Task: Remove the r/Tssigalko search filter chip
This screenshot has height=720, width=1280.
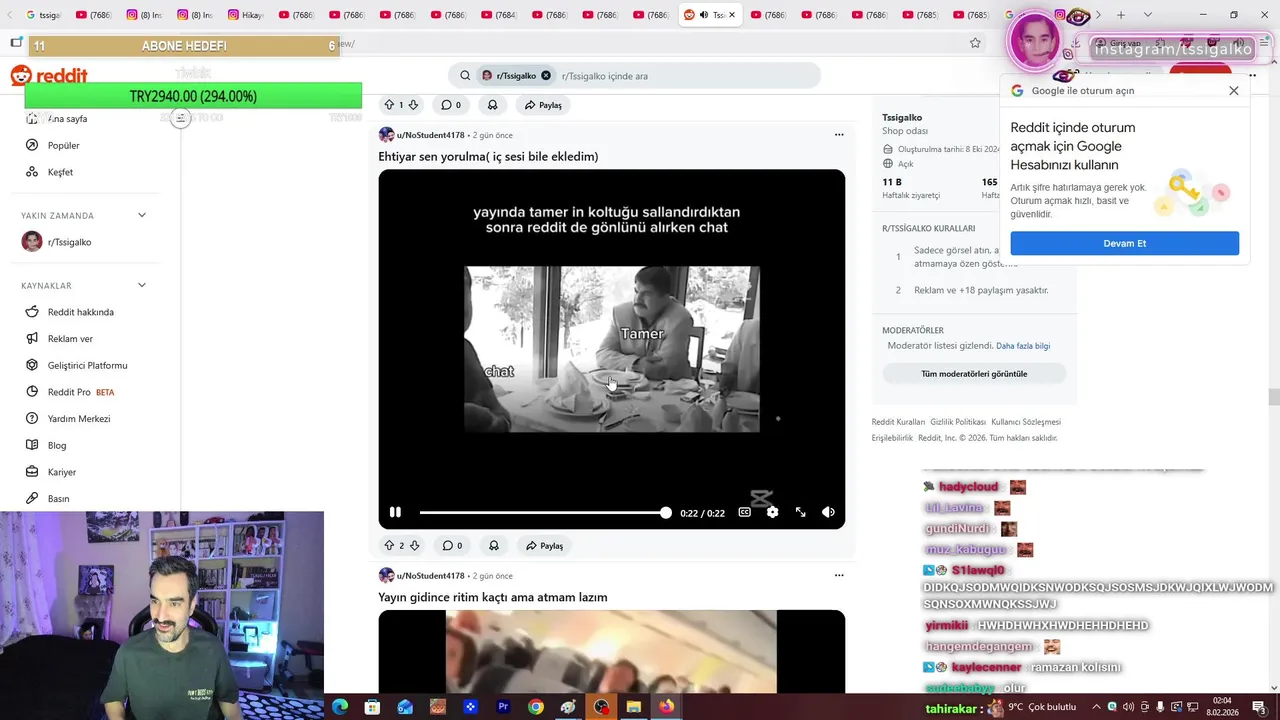Action: coord(546,76)
